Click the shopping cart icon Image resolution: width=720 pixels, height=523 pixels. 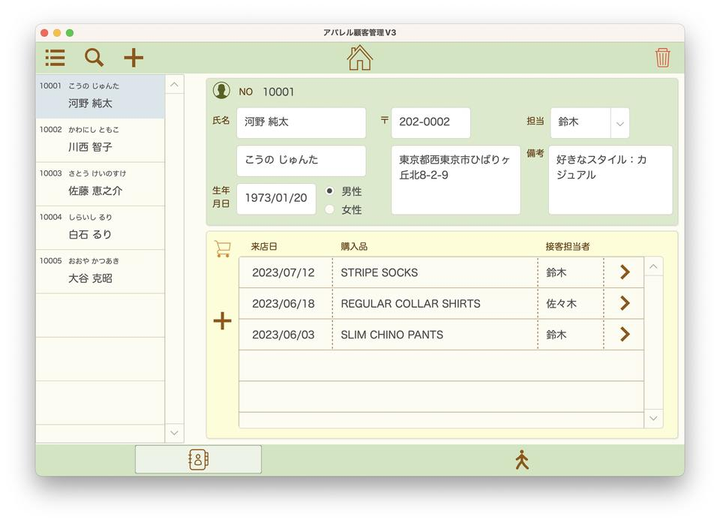[x=222, y=249]
